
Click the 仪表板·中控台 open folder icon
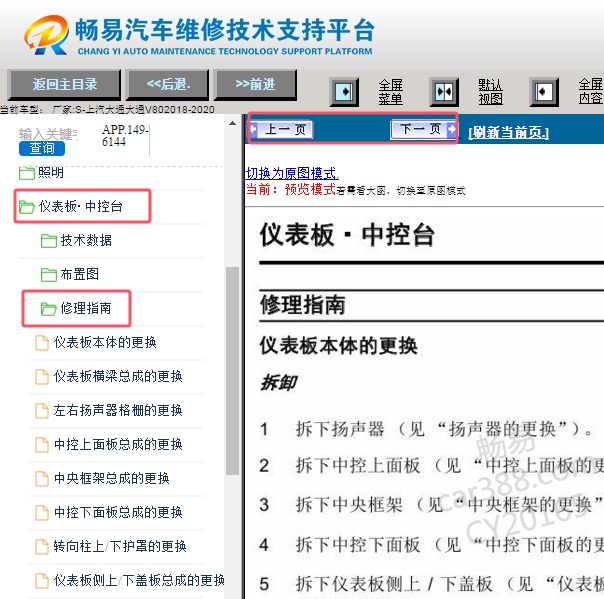[x=27, y=207]
